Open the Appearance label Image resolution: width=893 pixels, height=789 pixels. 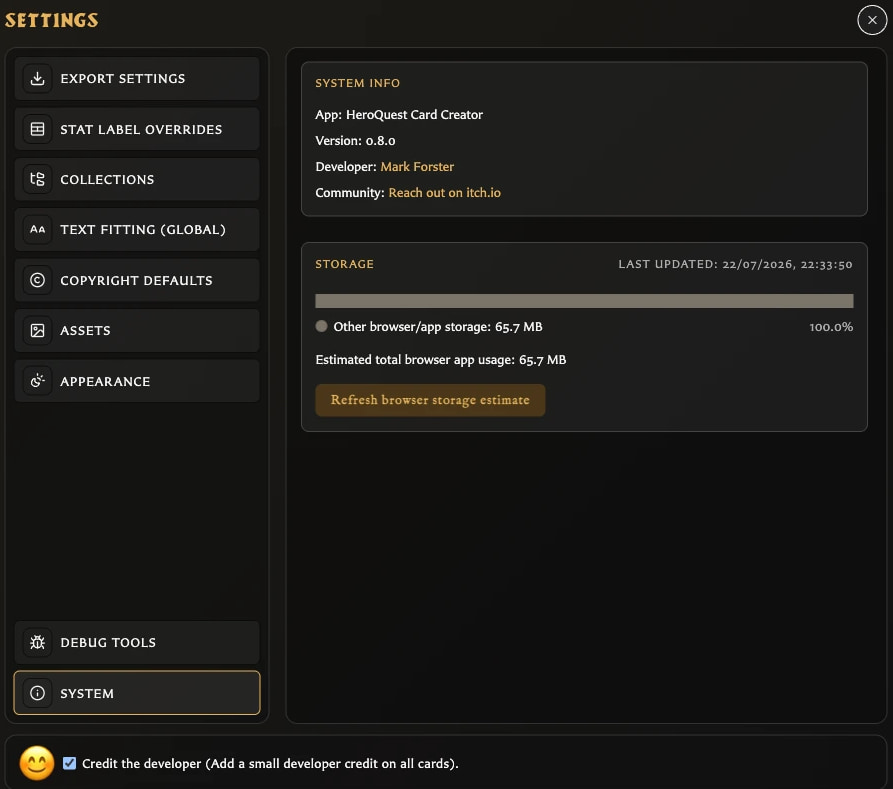click(x=105, y=381)
